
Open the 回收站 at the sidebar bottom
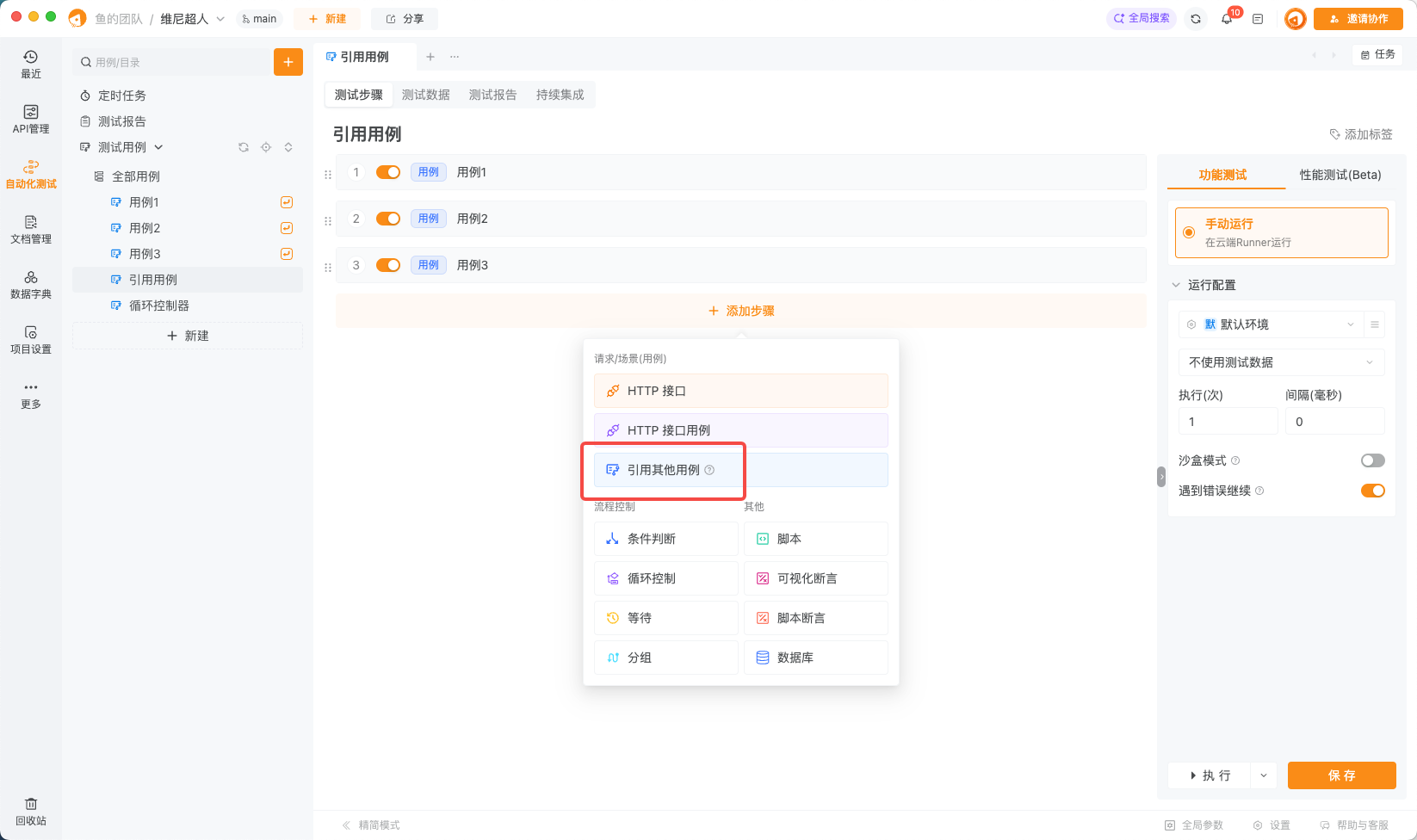click(x=31, y=810)
